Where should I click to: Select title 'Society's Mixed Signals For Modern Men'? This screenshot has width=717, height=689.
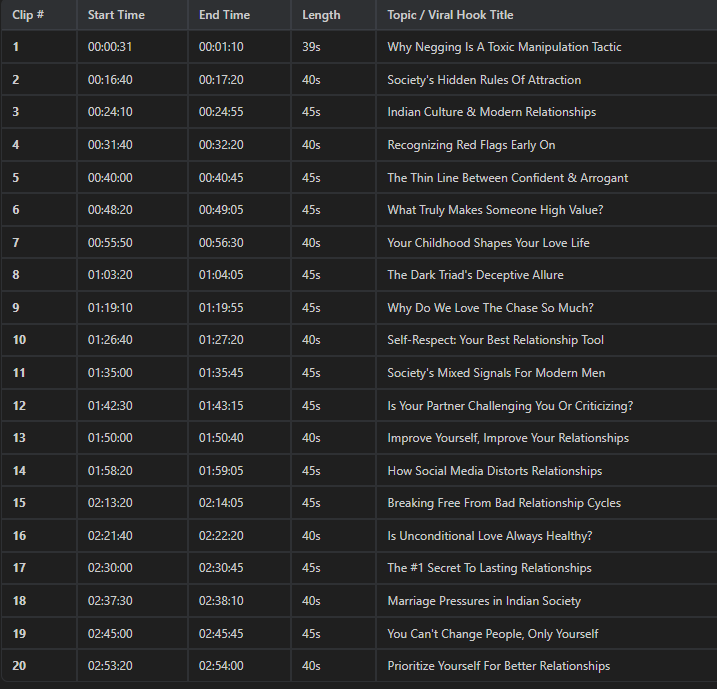click(x=496, y=373)
